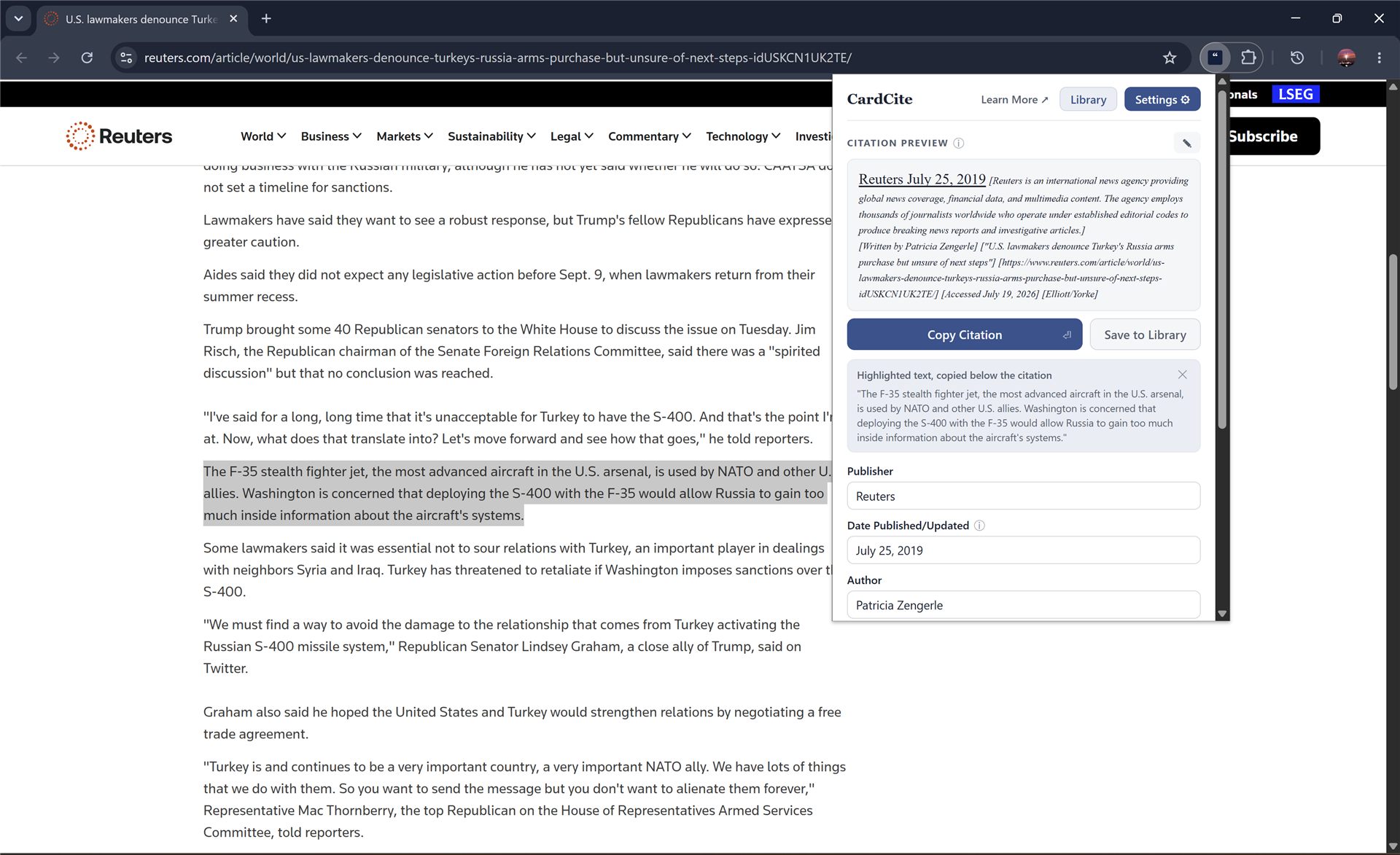Expand the Business menu
Viewport: 1400px width, 855px height.
tap(331, 136)
